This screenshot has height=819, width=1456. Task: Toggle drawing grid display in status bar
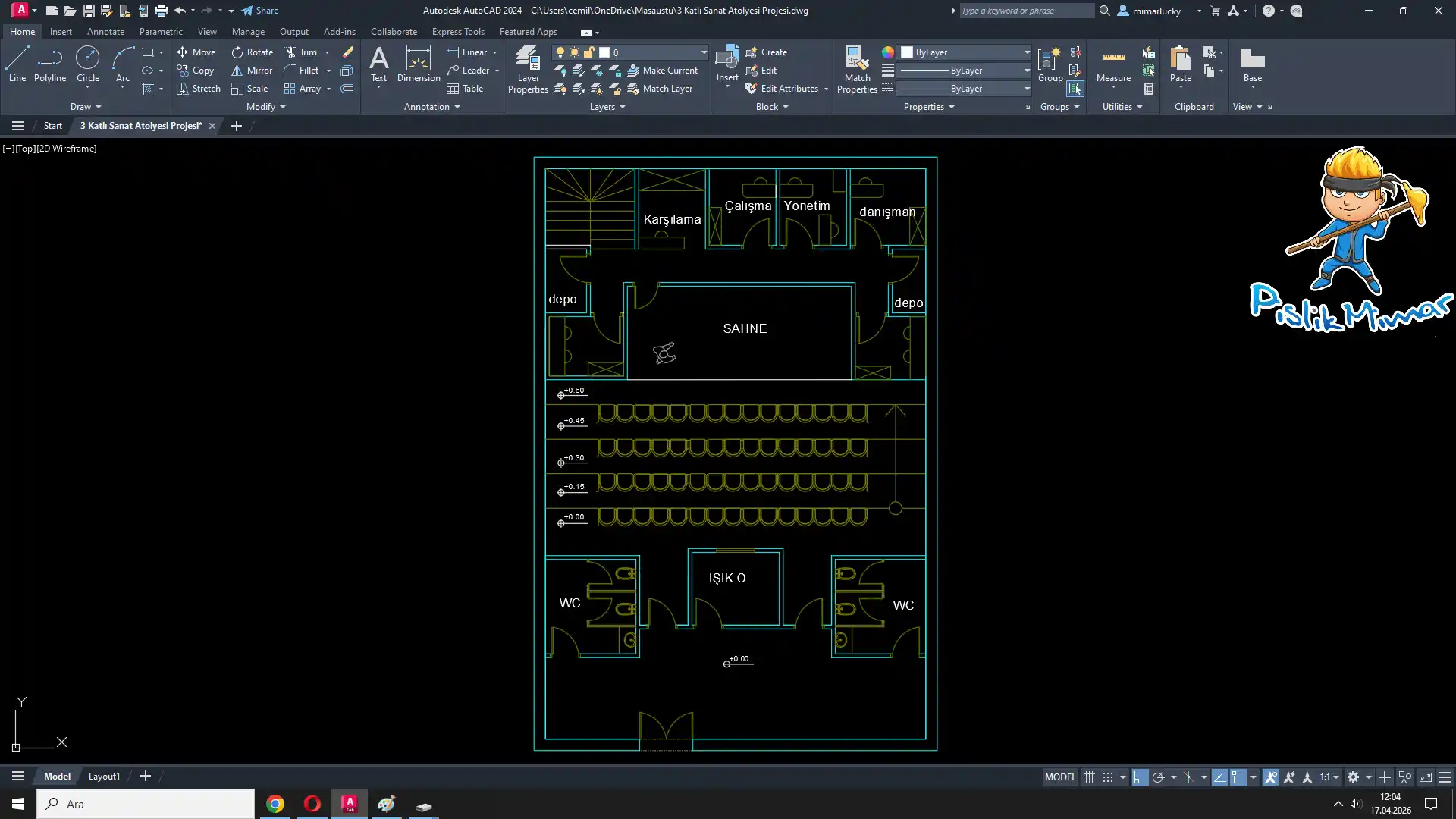coord(1089,777)
